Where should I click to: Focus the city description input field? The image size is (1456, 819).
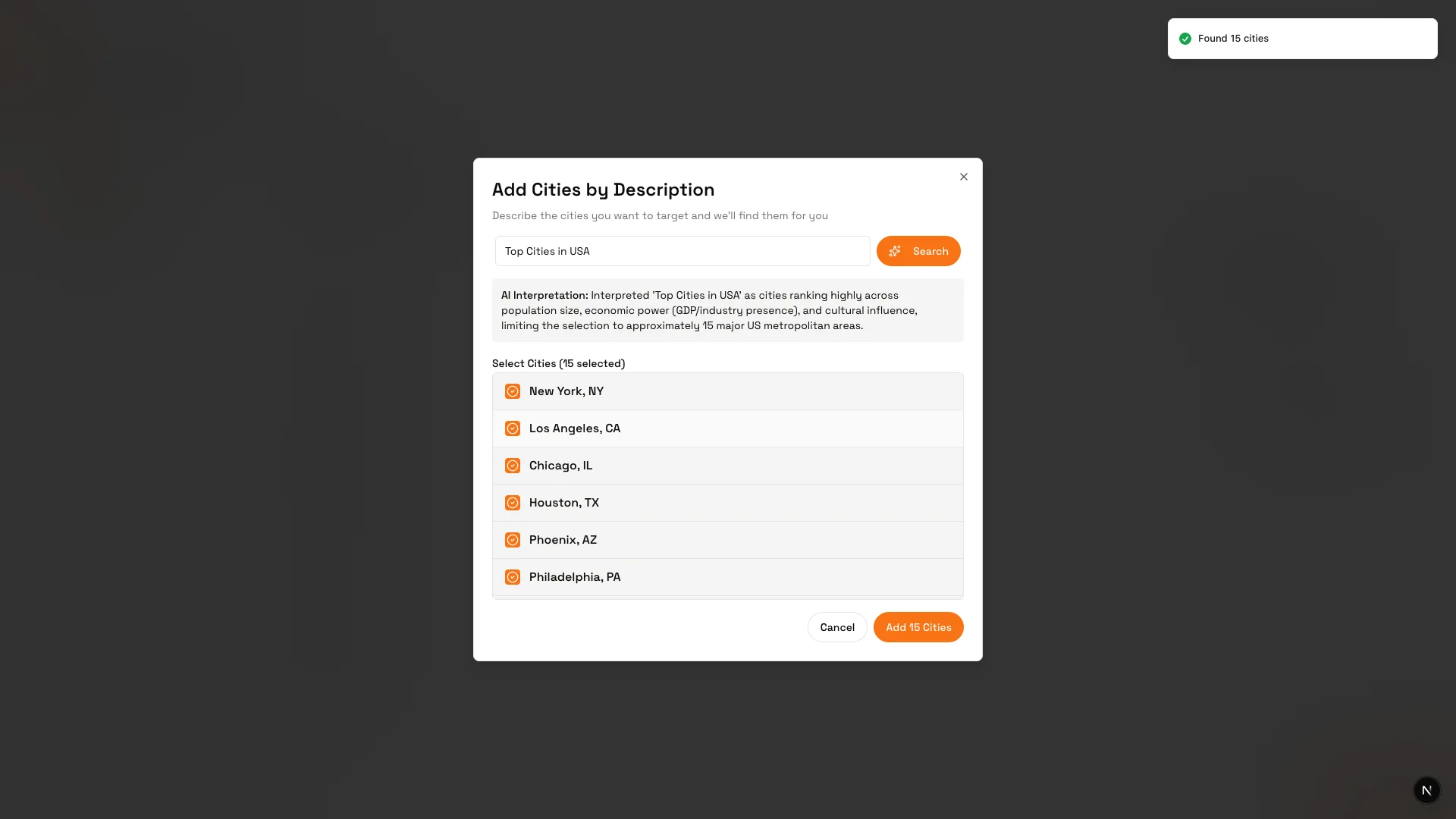click(682, 251)
